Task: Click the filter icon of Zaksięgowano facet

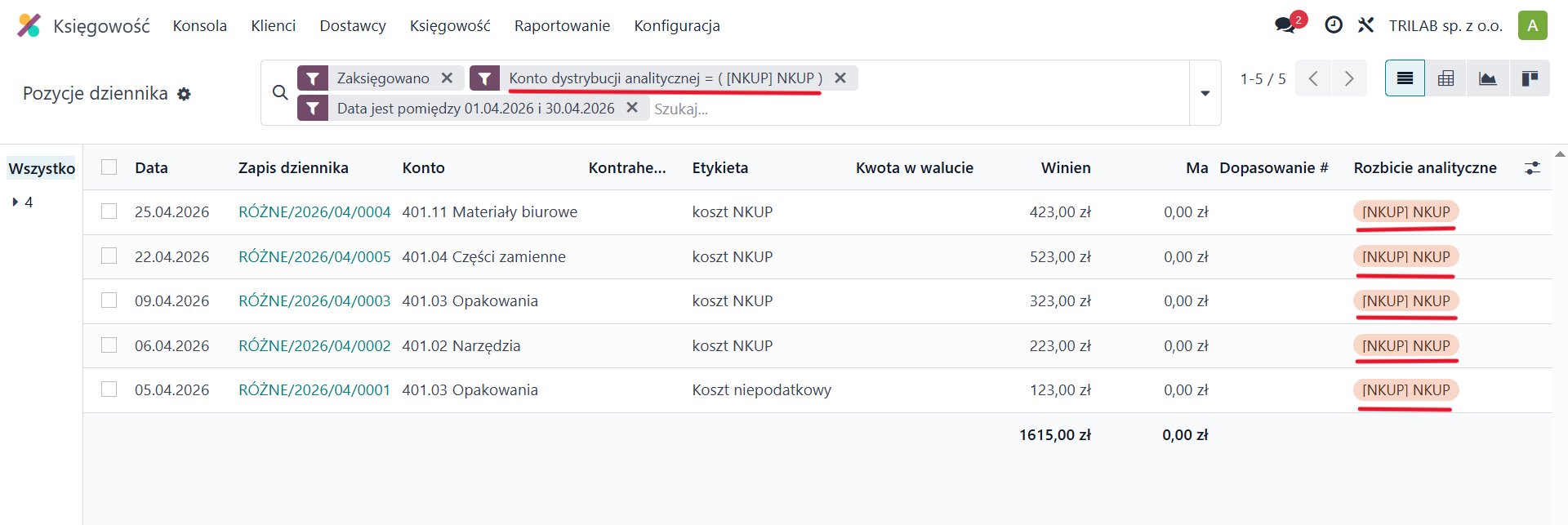Action: [x=313, y=78]
